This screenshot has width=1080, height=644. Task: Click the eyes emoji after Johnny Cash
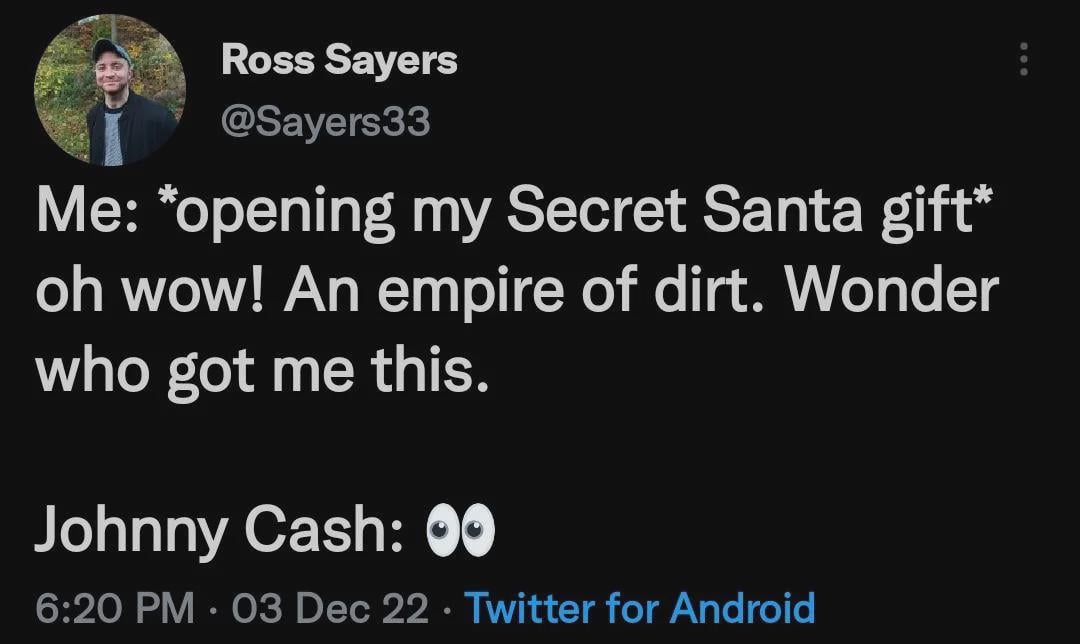pos(460,530)
